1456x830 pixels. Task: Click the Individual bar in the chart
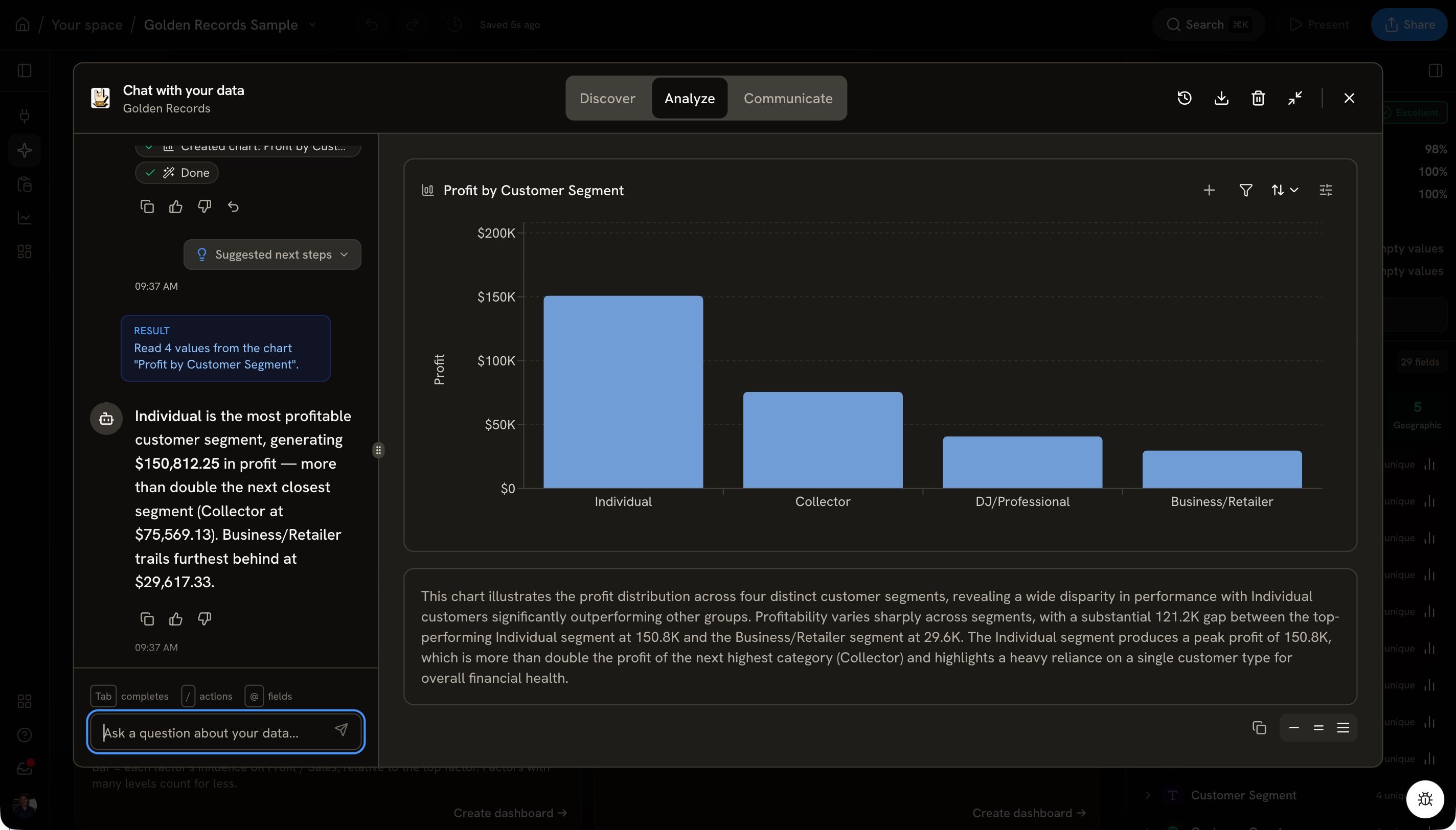[623, 391]
